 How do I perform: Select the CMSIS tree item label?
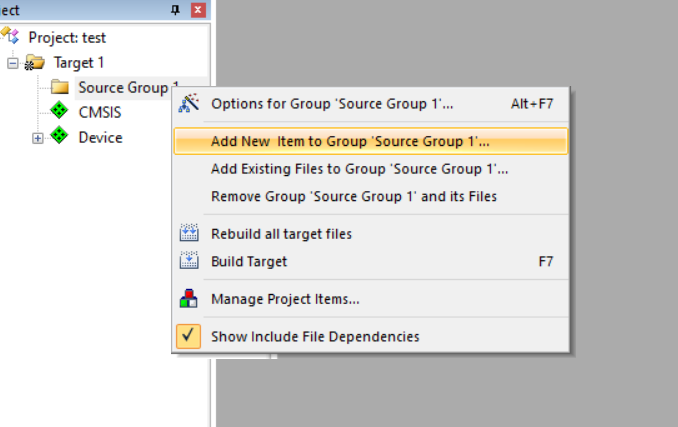pos(100,112)
